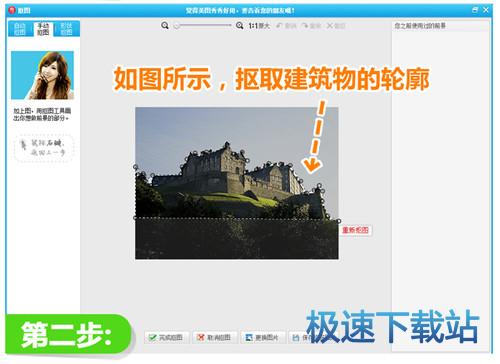Open the 形状抠图 tab
500x364 pixels.
click(x=67, y=29)
